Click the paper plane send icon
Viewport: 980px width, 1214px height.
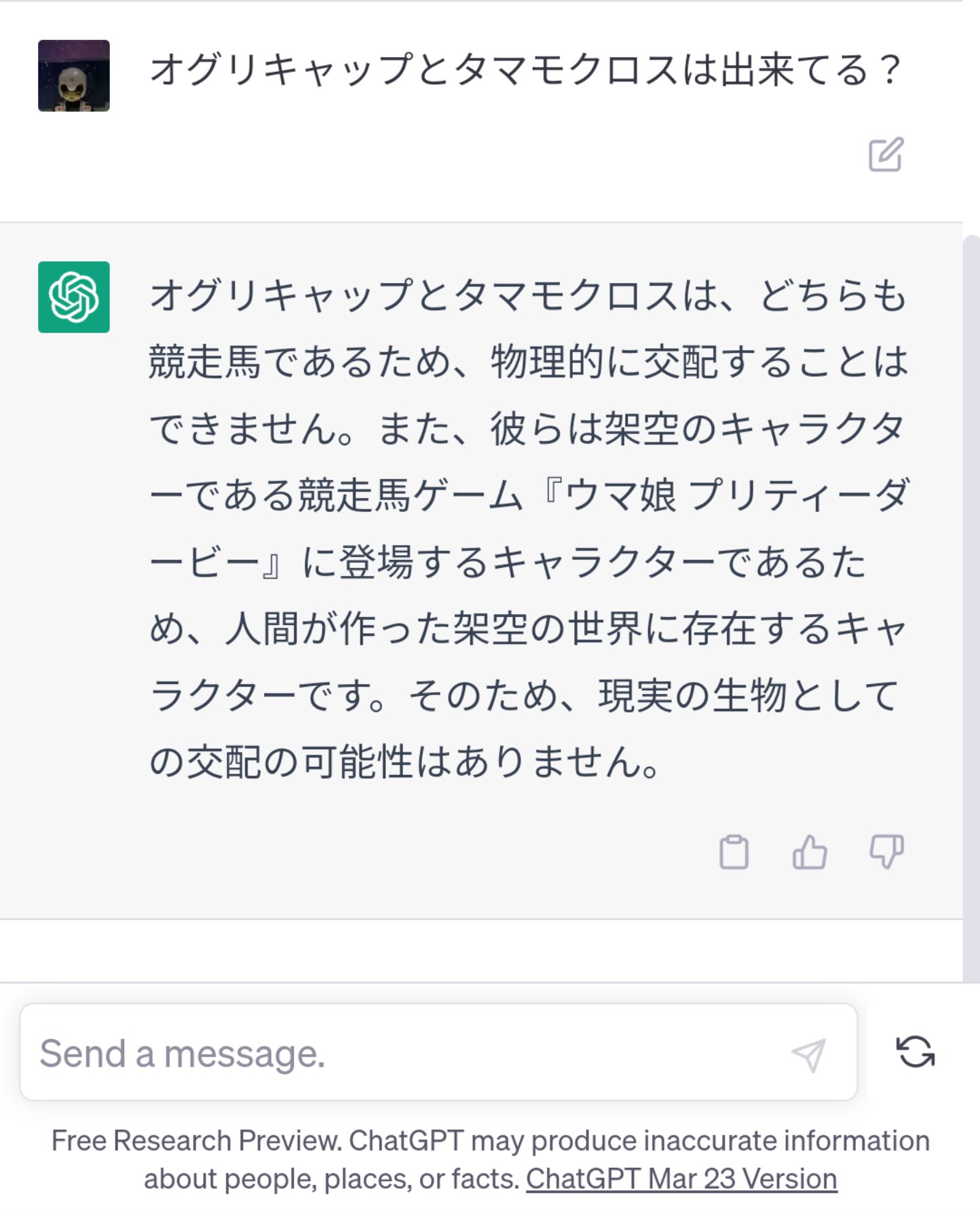coord(808,1055)
